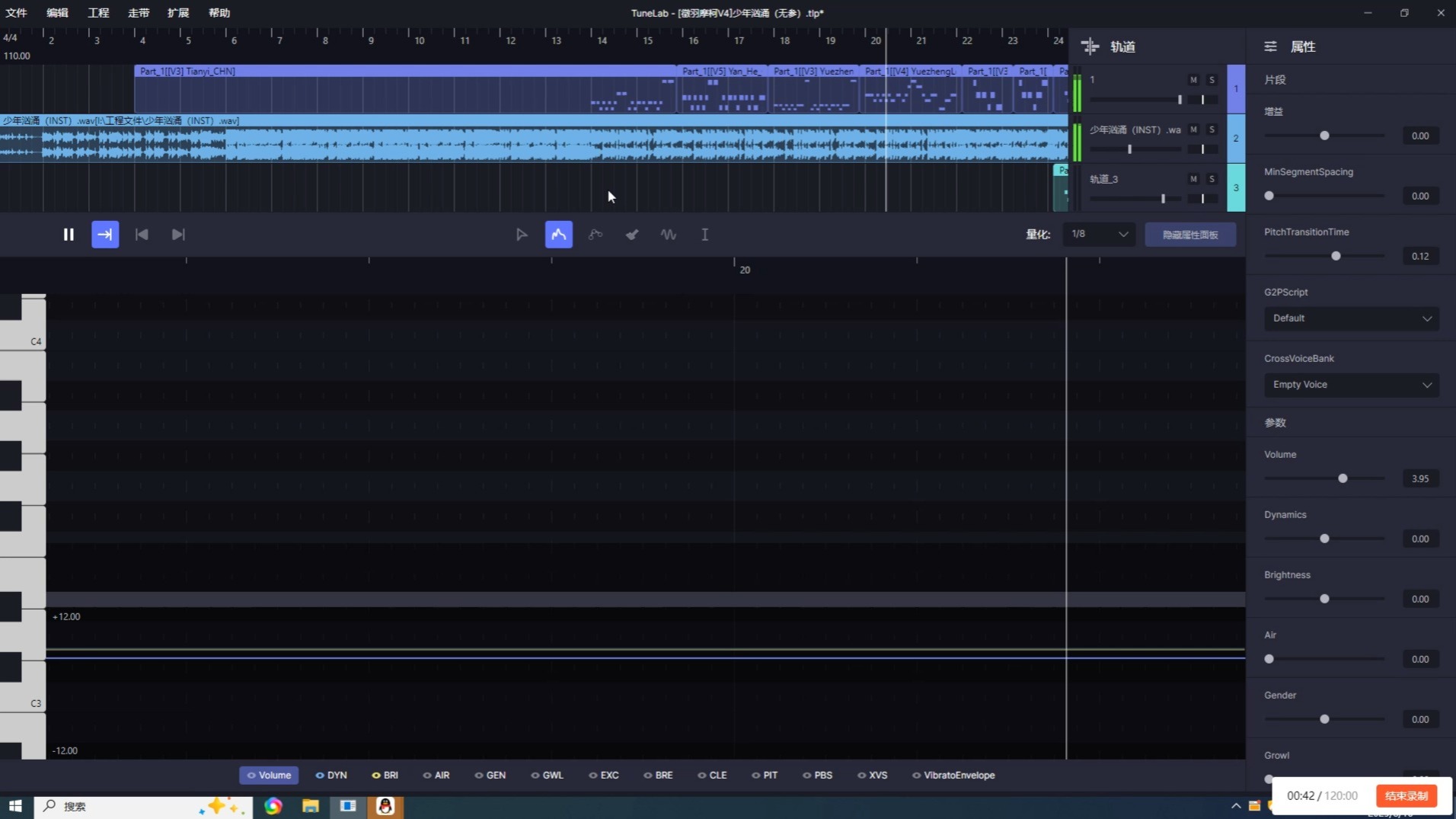Click the Gender slider handle
This screenshot has height=819, width=1456.
point(1324,719)
